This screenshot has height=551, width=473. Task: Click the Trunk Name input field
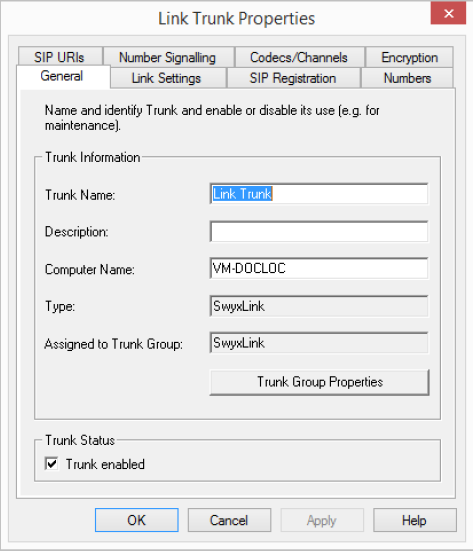pyautogui.click(x=319, y=194)
